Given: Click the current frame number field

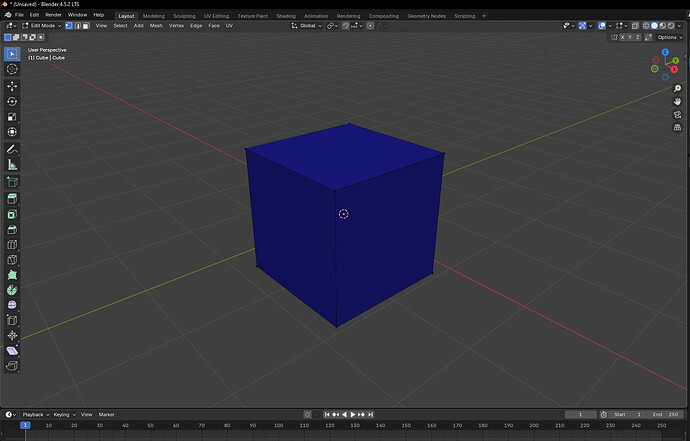Looking at the screenshot, I should [x=580, y=415].
